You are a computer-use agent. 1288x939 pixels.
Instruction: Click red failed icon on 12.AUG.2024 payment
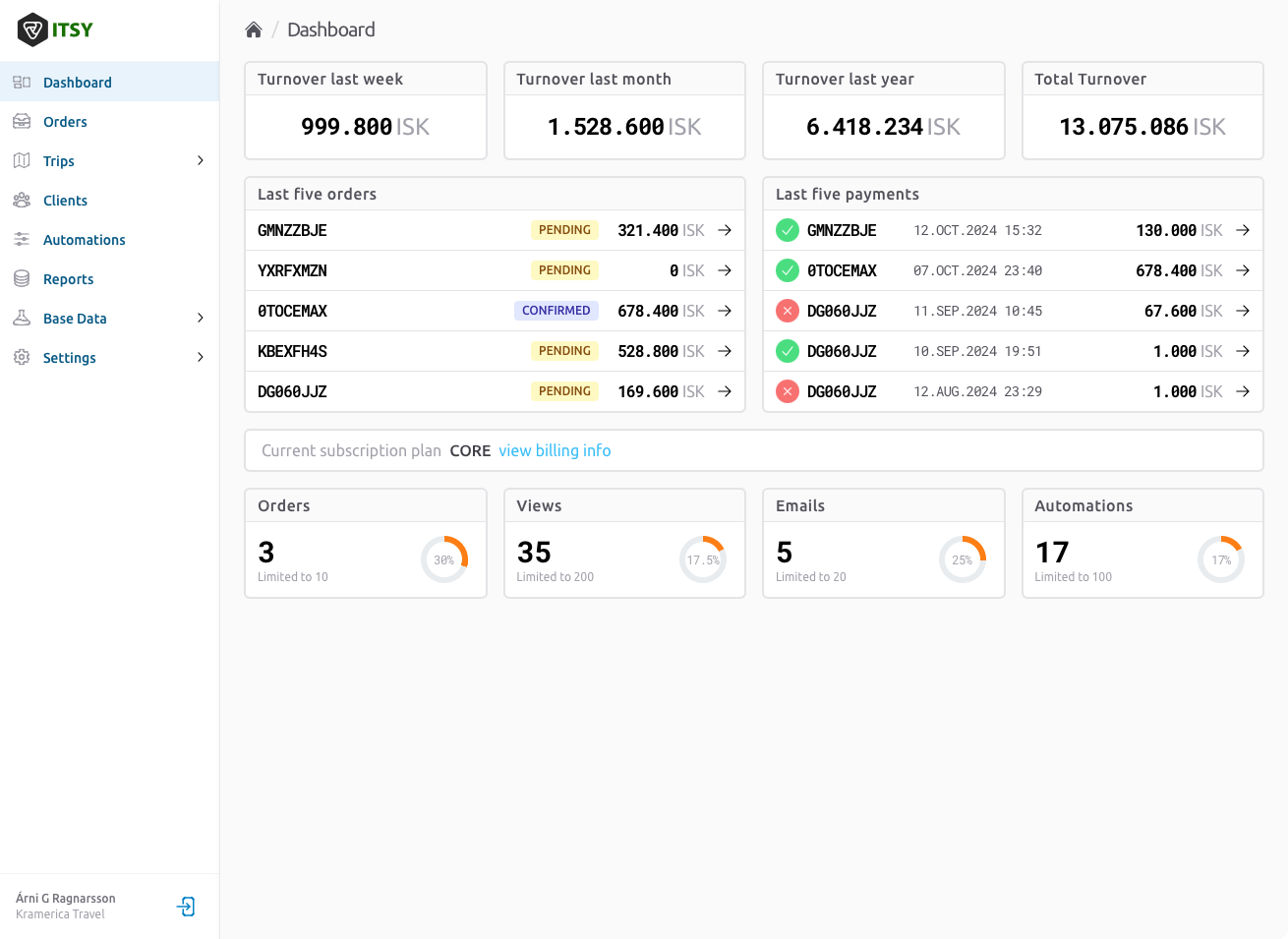pyautogui.click(x=788, y=391)
